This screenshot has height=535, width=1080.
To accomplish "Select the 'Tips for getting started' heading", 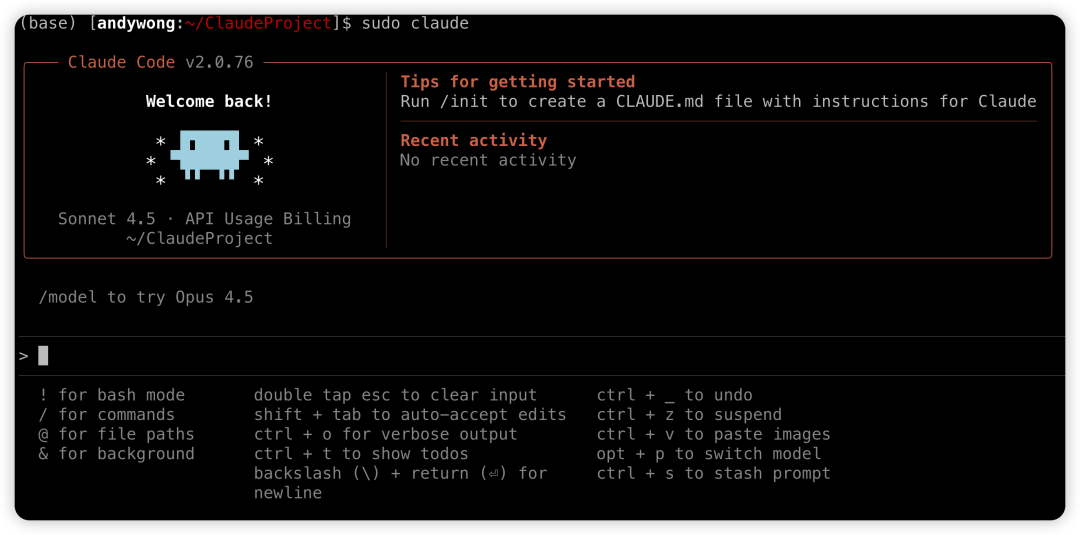I will coord(517,82).
